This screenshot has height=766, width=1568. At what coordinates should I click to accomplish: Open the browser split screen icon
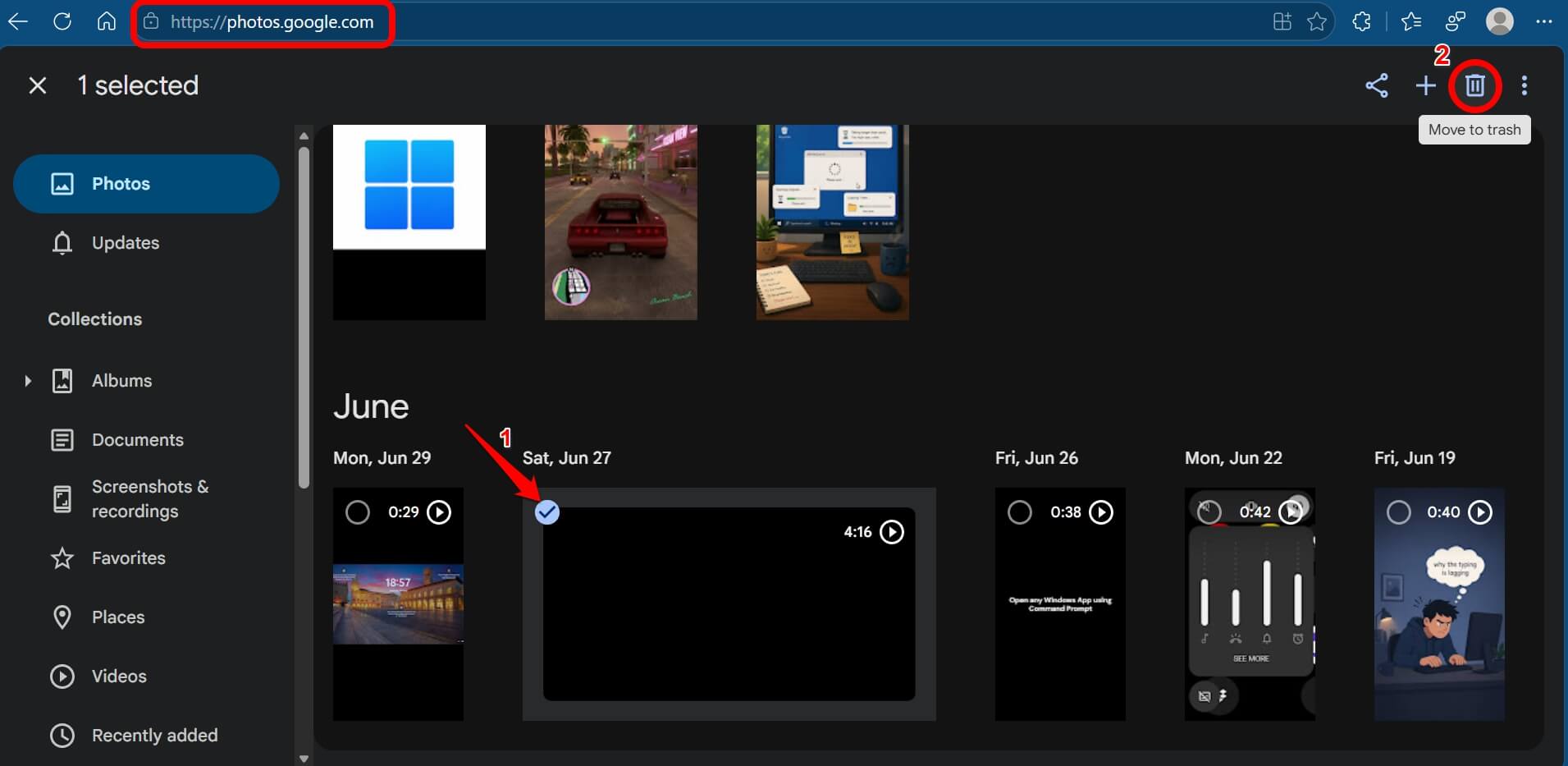tap(1282, 21)
